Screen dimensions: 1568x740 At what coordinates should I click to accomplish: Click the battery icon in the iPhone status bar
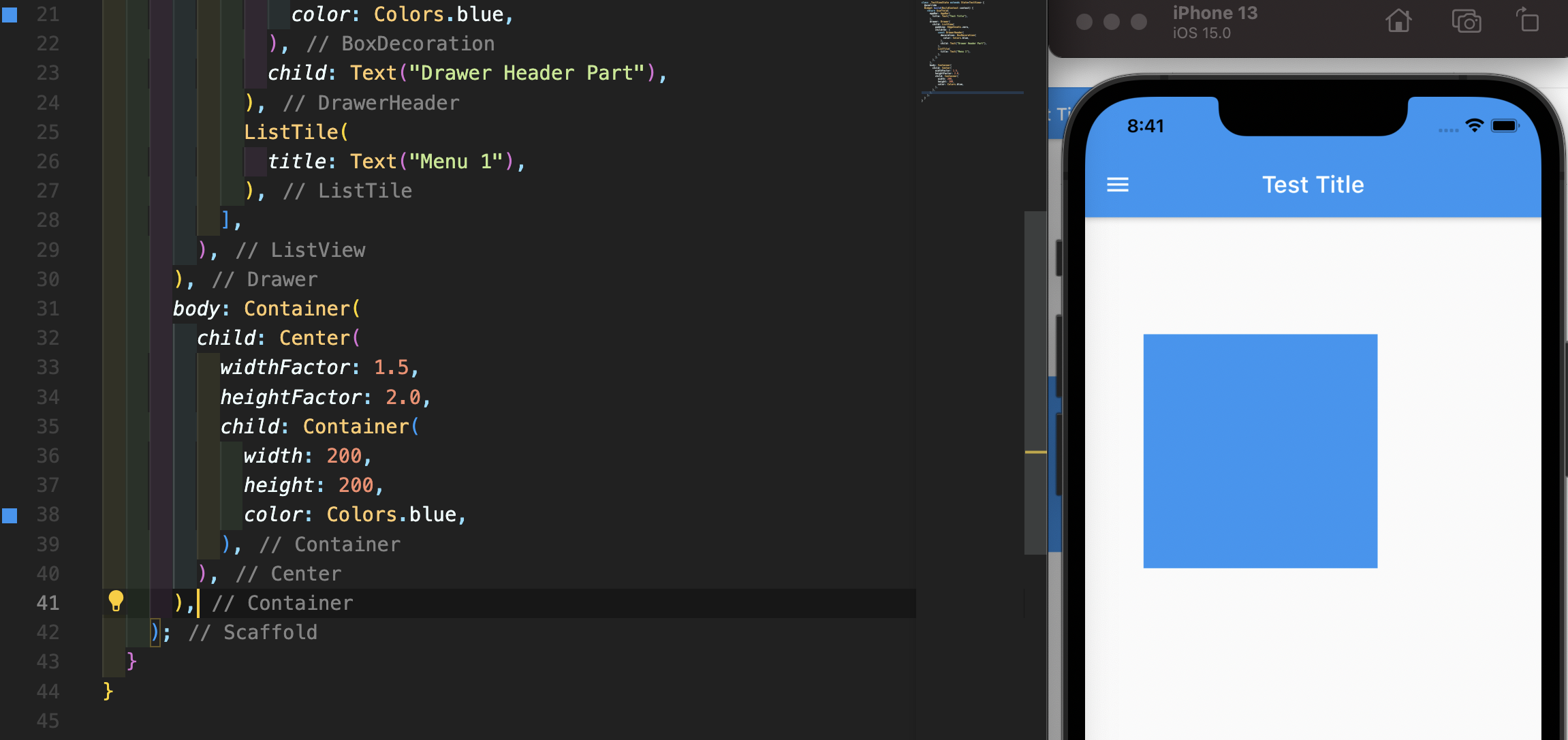[1505, 125]
